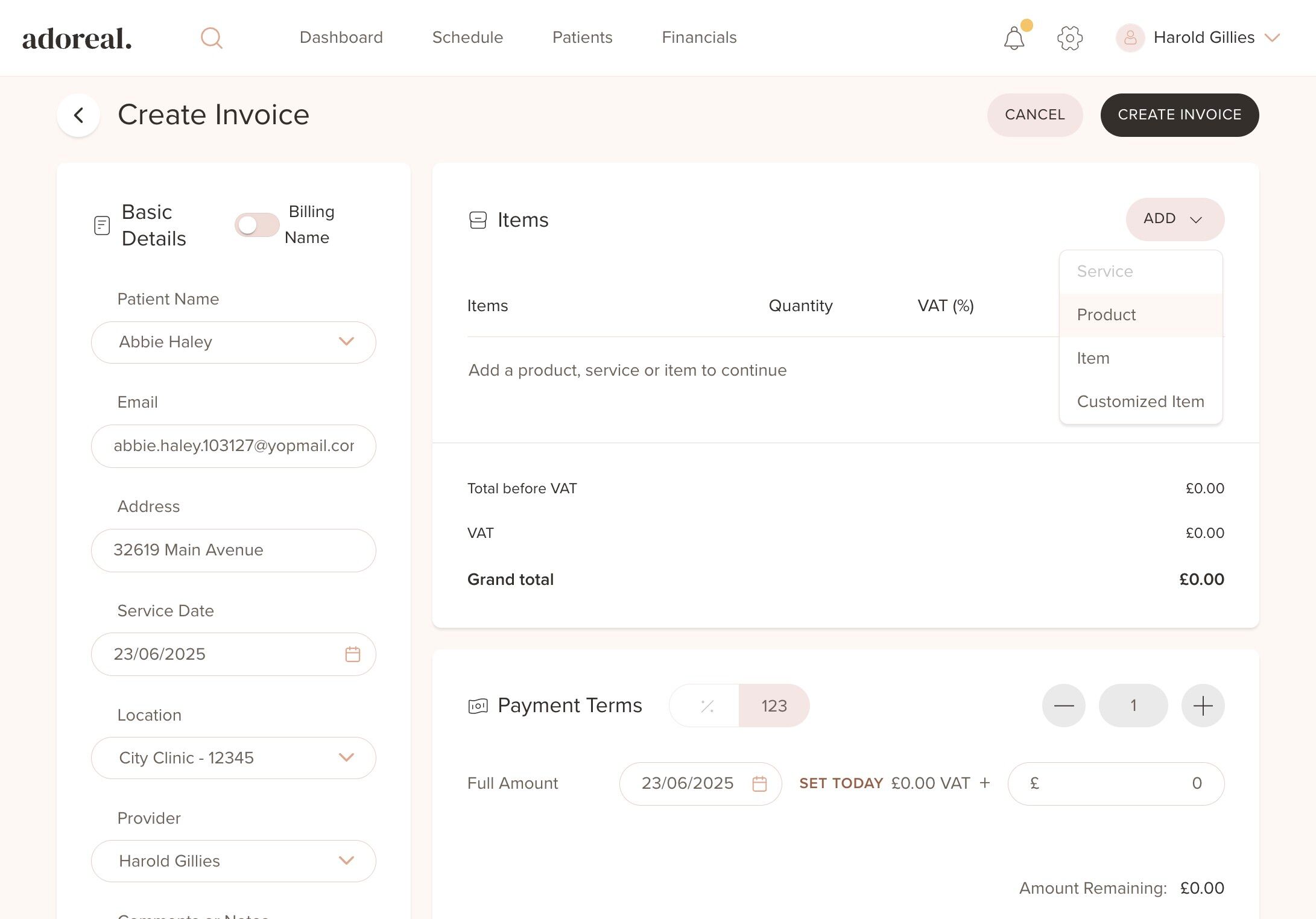Expand the Location dropdown
The width and height of the screenshot is (1316, 919).
point(346,758)
